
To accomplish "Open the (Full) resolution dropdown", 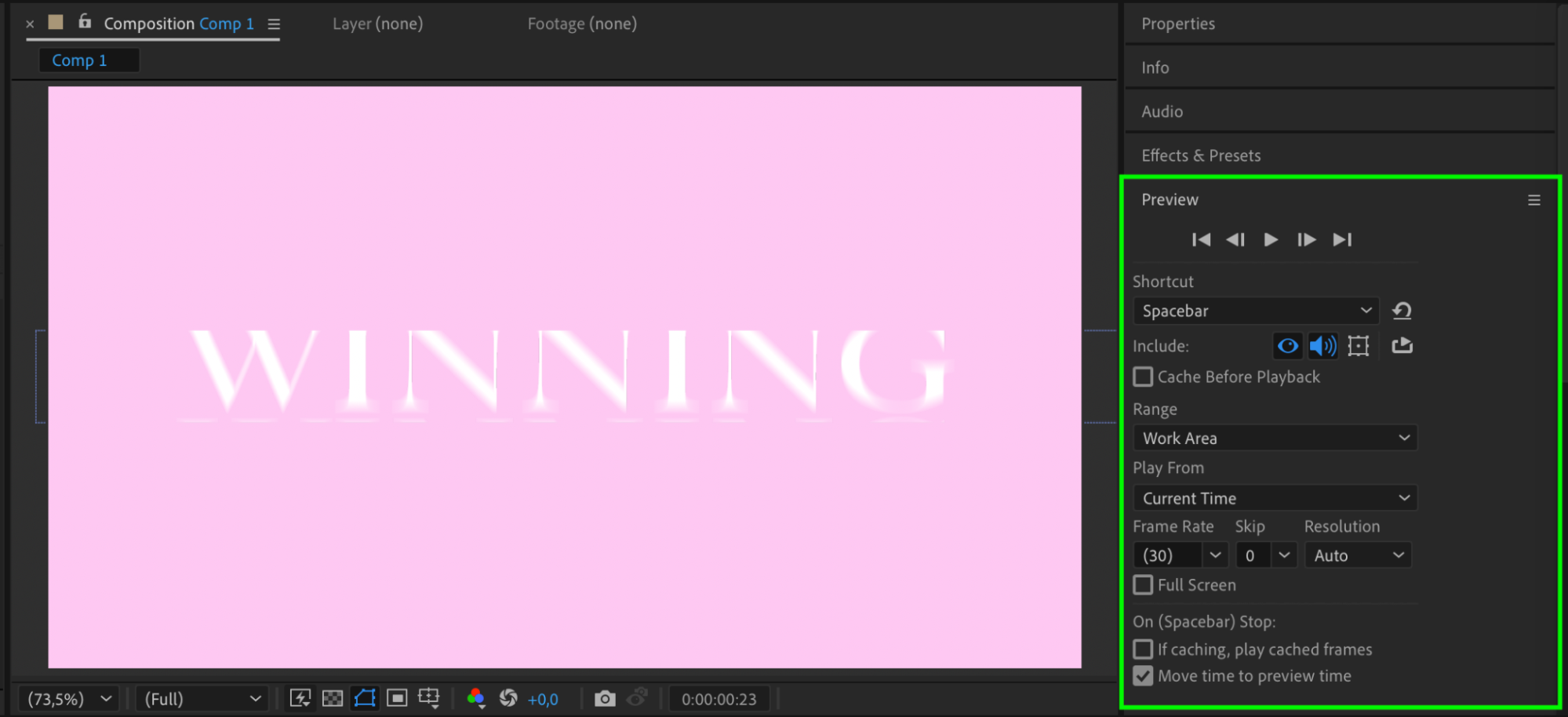I will [202, 699].
